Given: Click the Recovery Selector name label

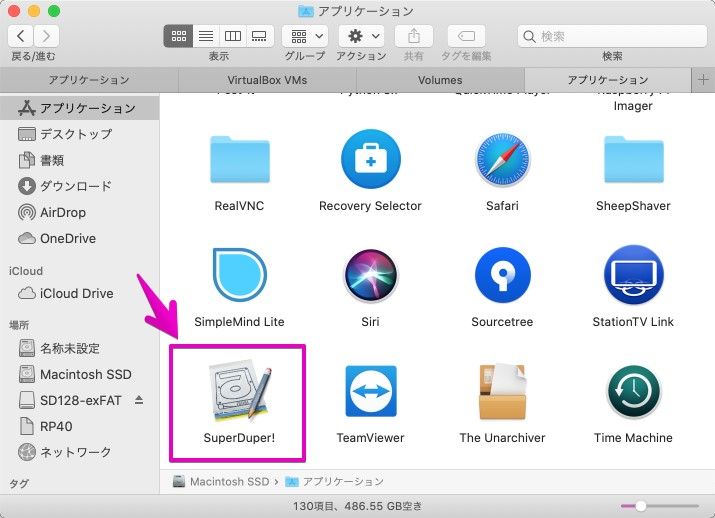Looking at the screenshot, I should 370,206.
